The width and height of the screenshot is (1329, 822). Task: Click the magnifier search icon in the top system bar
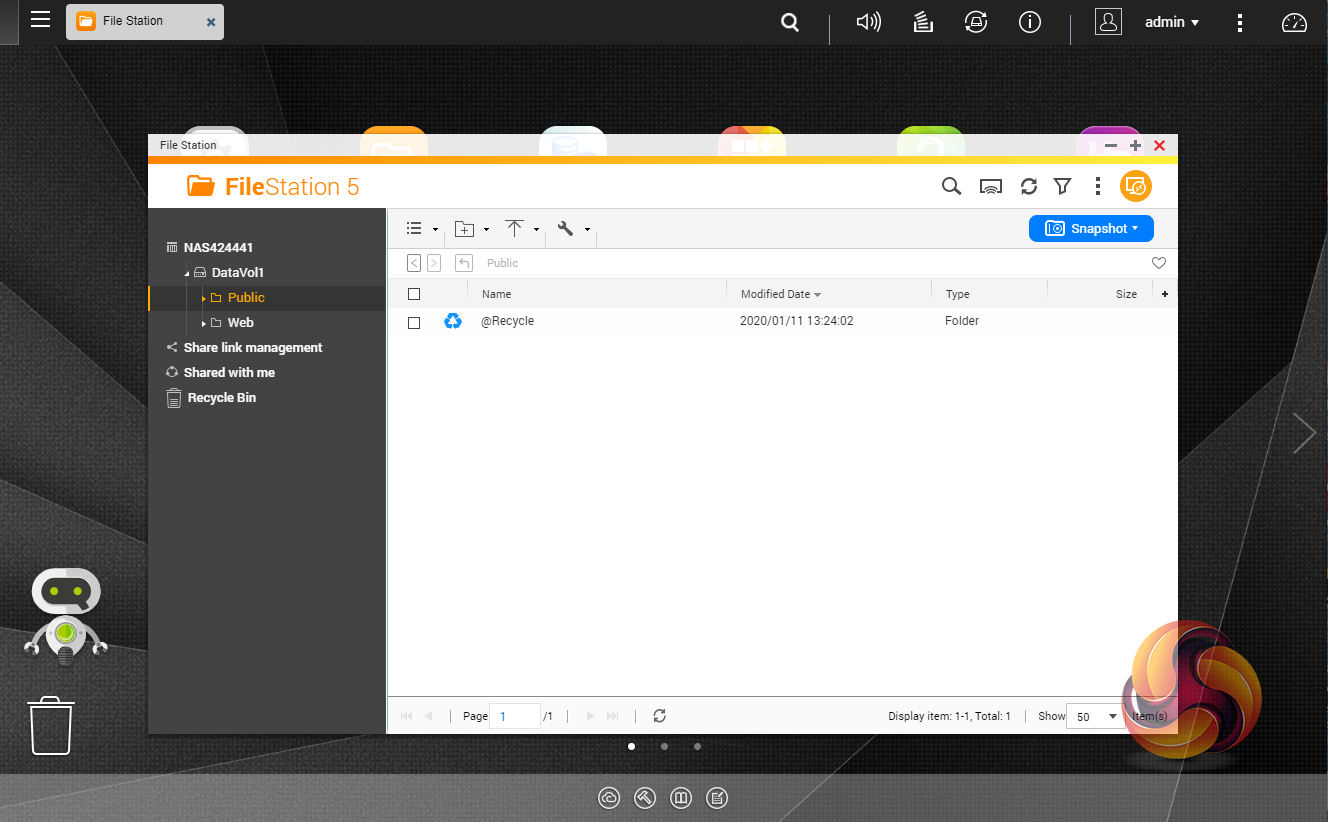(x=790, y=22)
